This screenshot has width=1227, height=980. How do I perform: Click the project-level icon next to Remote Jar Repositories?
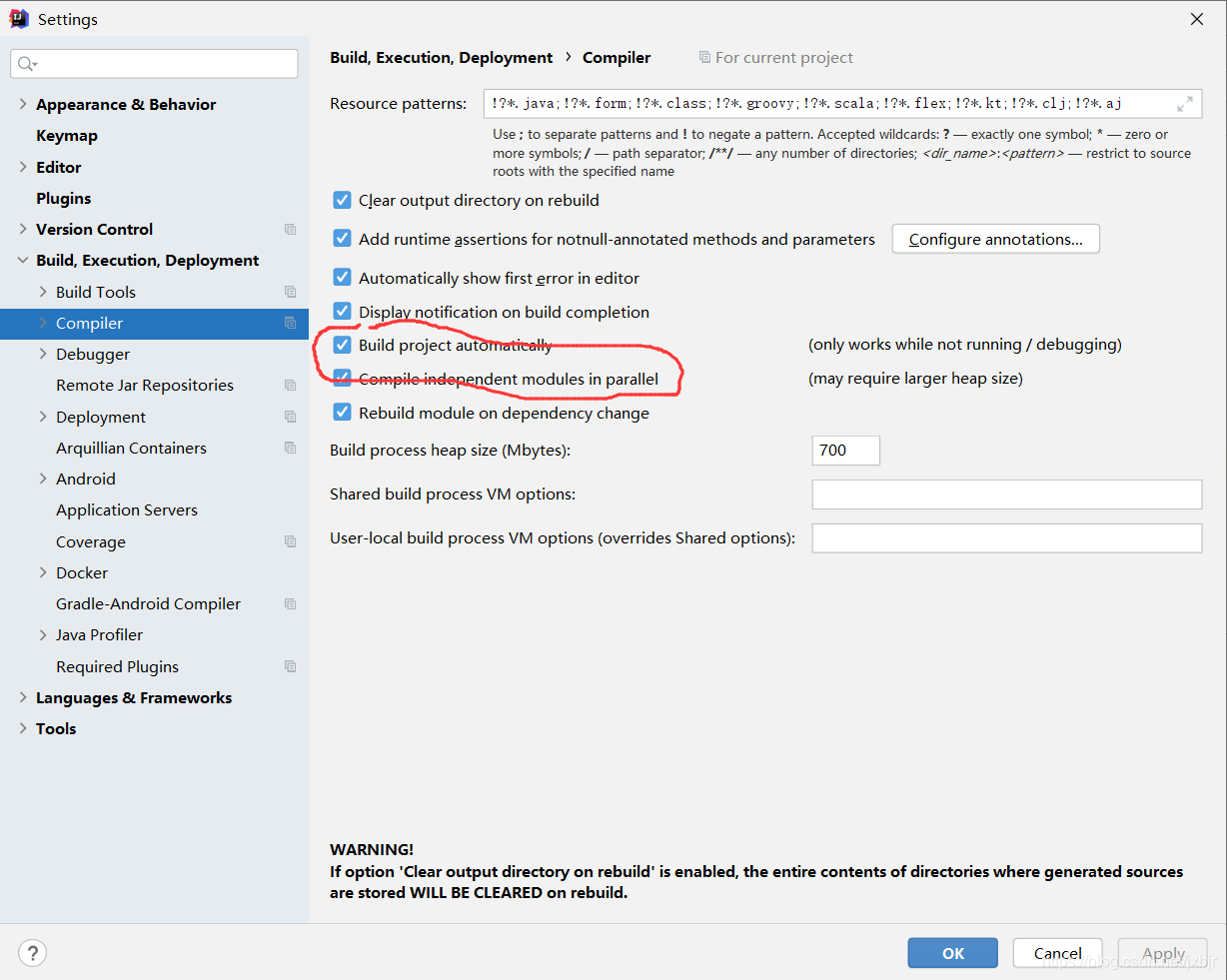pyautogui.click(x=290, y=386)
